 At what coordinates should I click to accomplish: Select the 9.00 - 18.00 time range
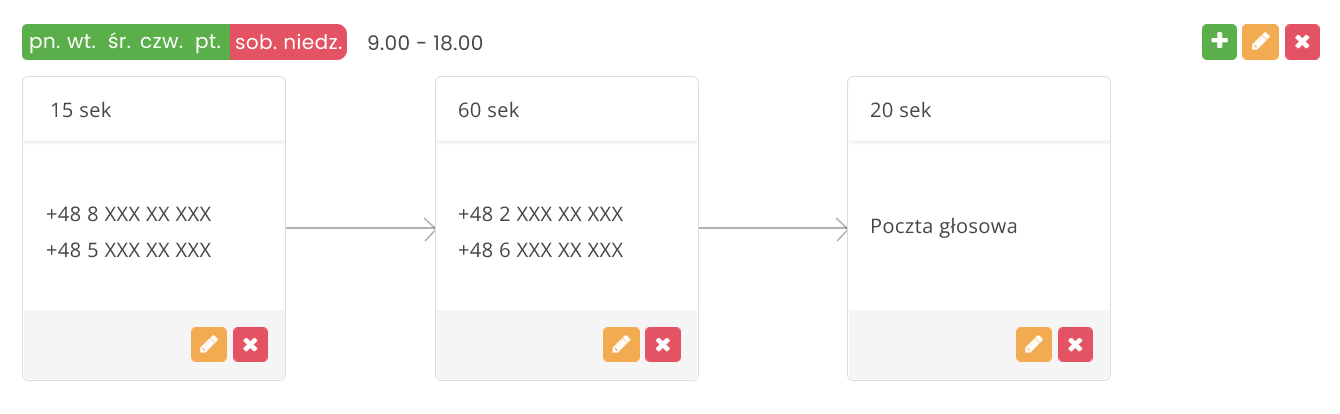point(426,43)
